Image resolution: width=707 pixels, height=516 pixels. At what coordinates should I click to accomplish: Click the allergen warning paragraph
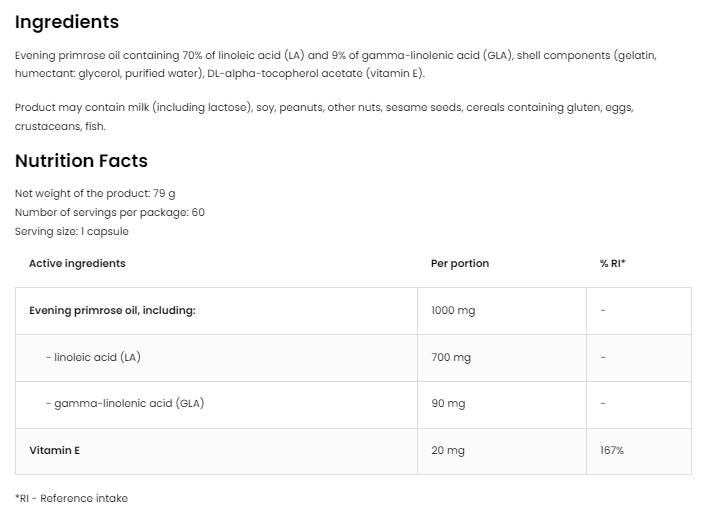pos(324,116)
